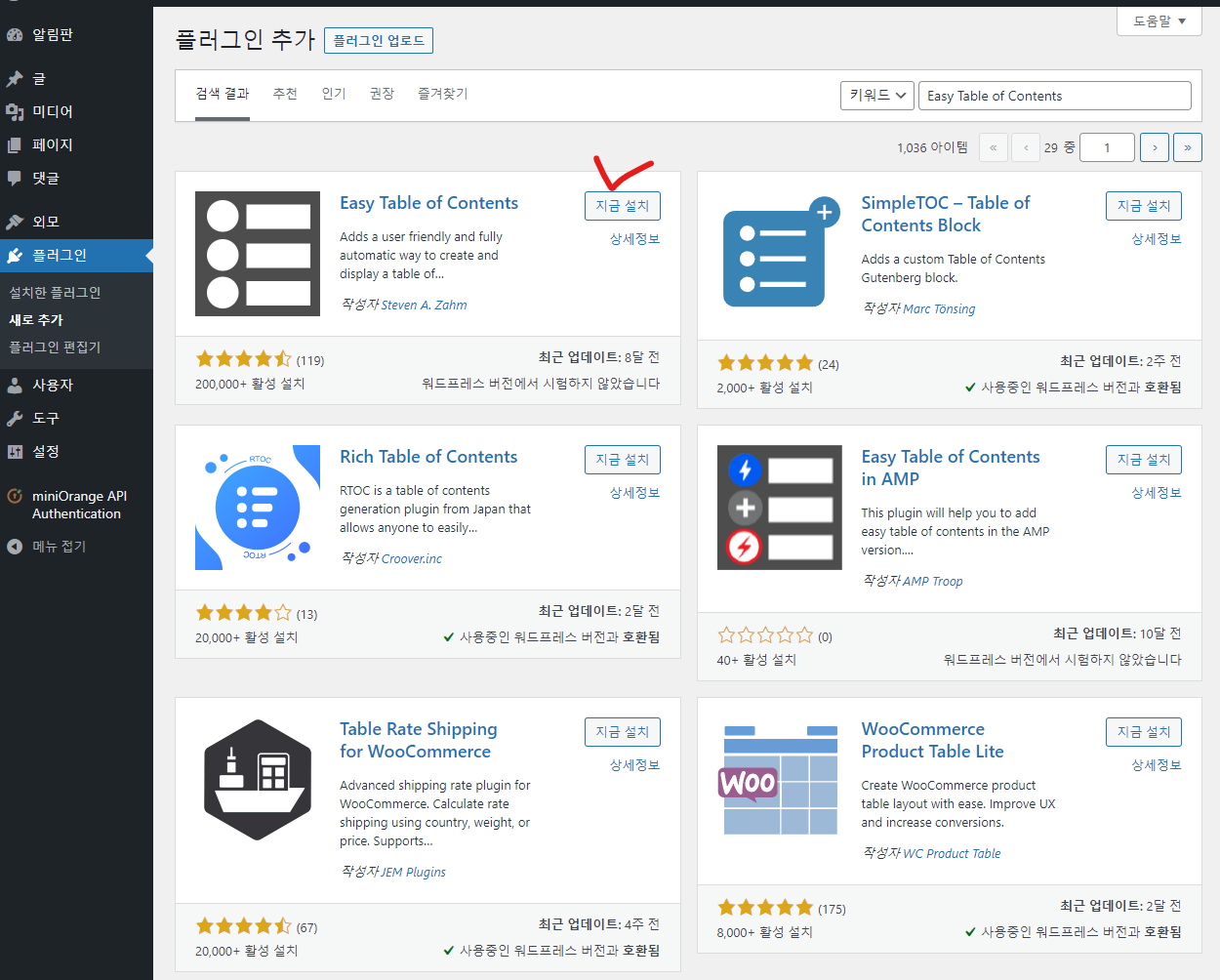
Task: Open the Easy Table of Contents title link
Action: click(428, 203)
